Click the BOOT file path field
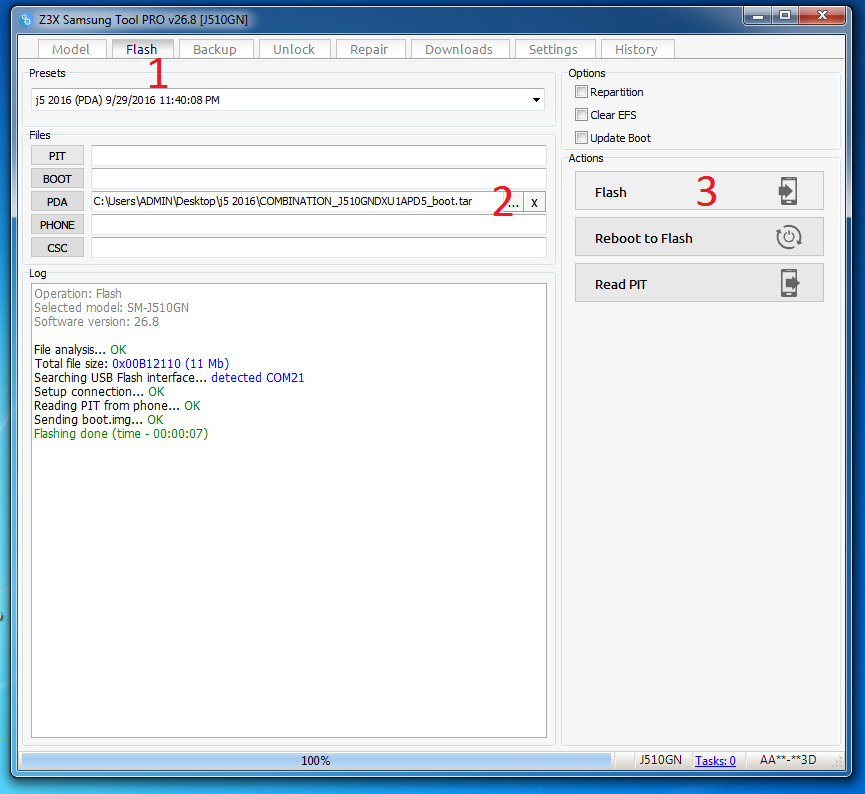The width and height of the screenshot is (865, 794). click(x=318, y=179)
